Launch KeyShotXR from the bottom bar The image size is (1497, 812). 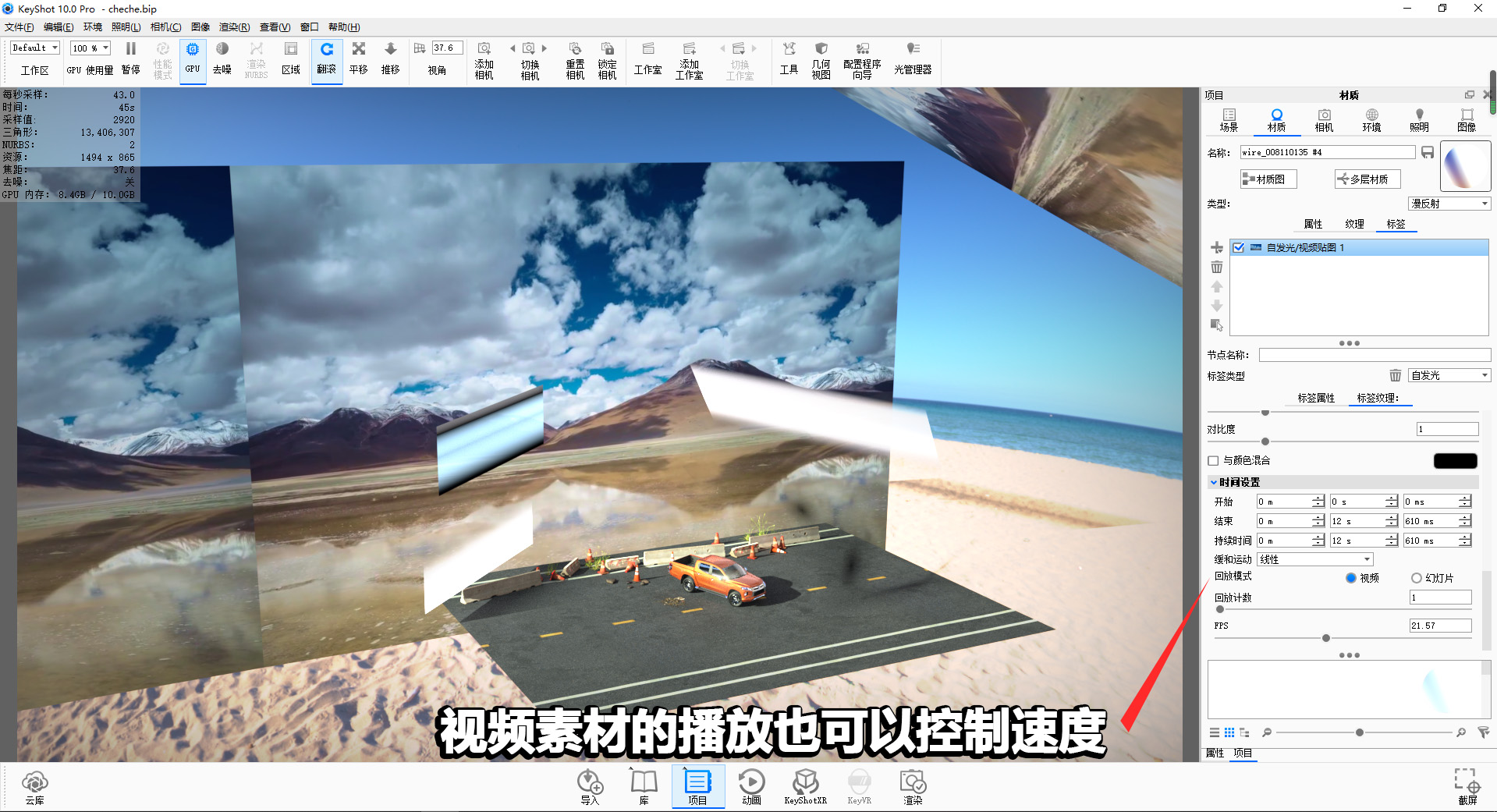805,785
